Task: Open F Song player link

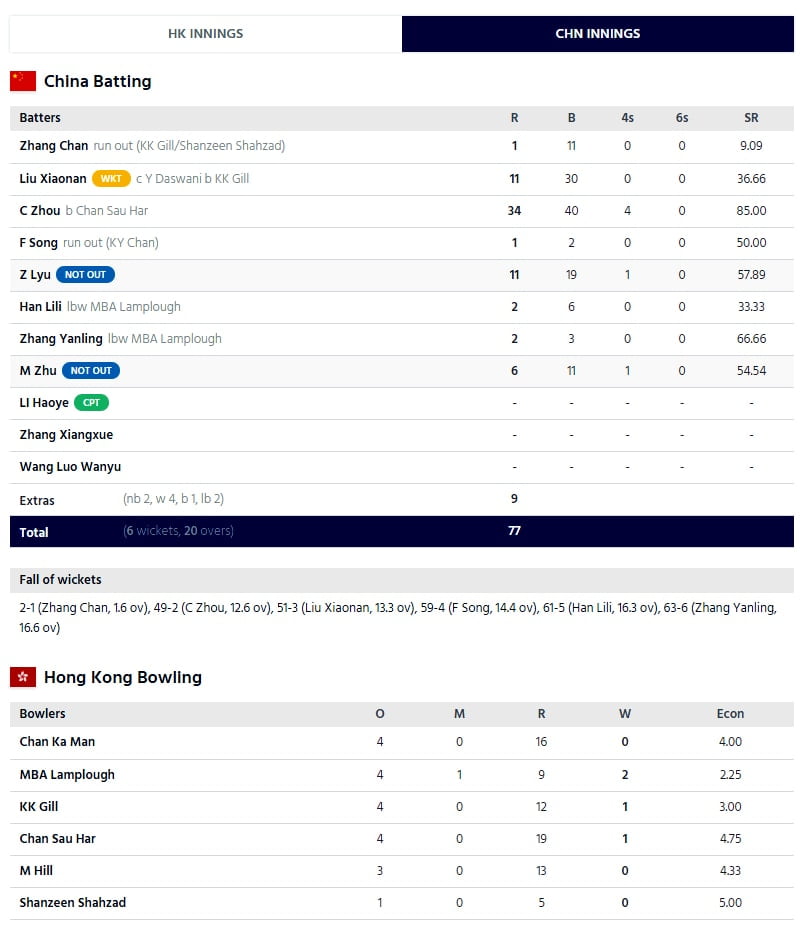Action: (38, 243)
